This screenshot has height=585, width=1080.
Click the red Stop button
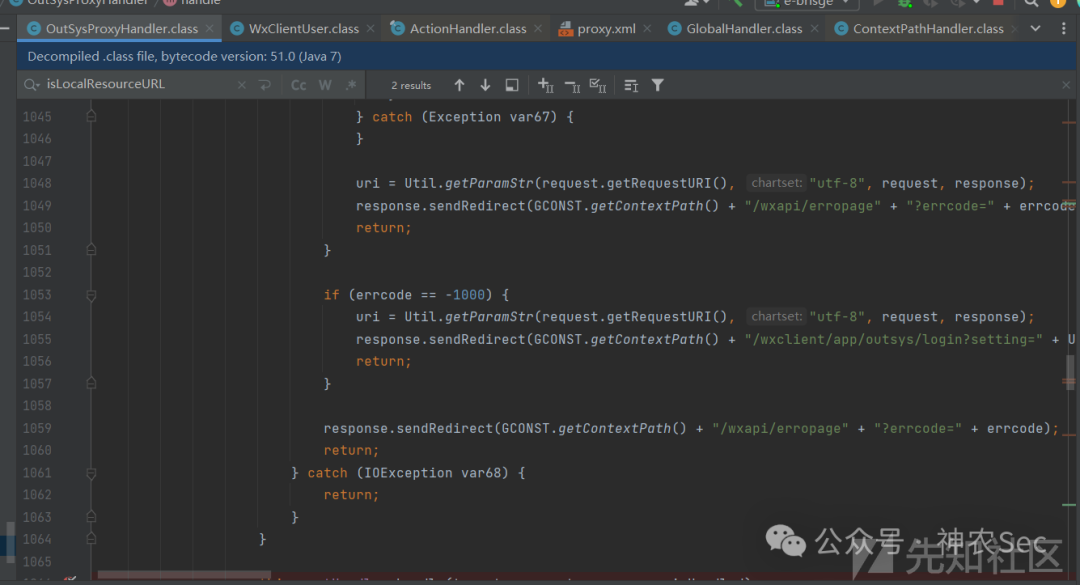click(998, 3)
